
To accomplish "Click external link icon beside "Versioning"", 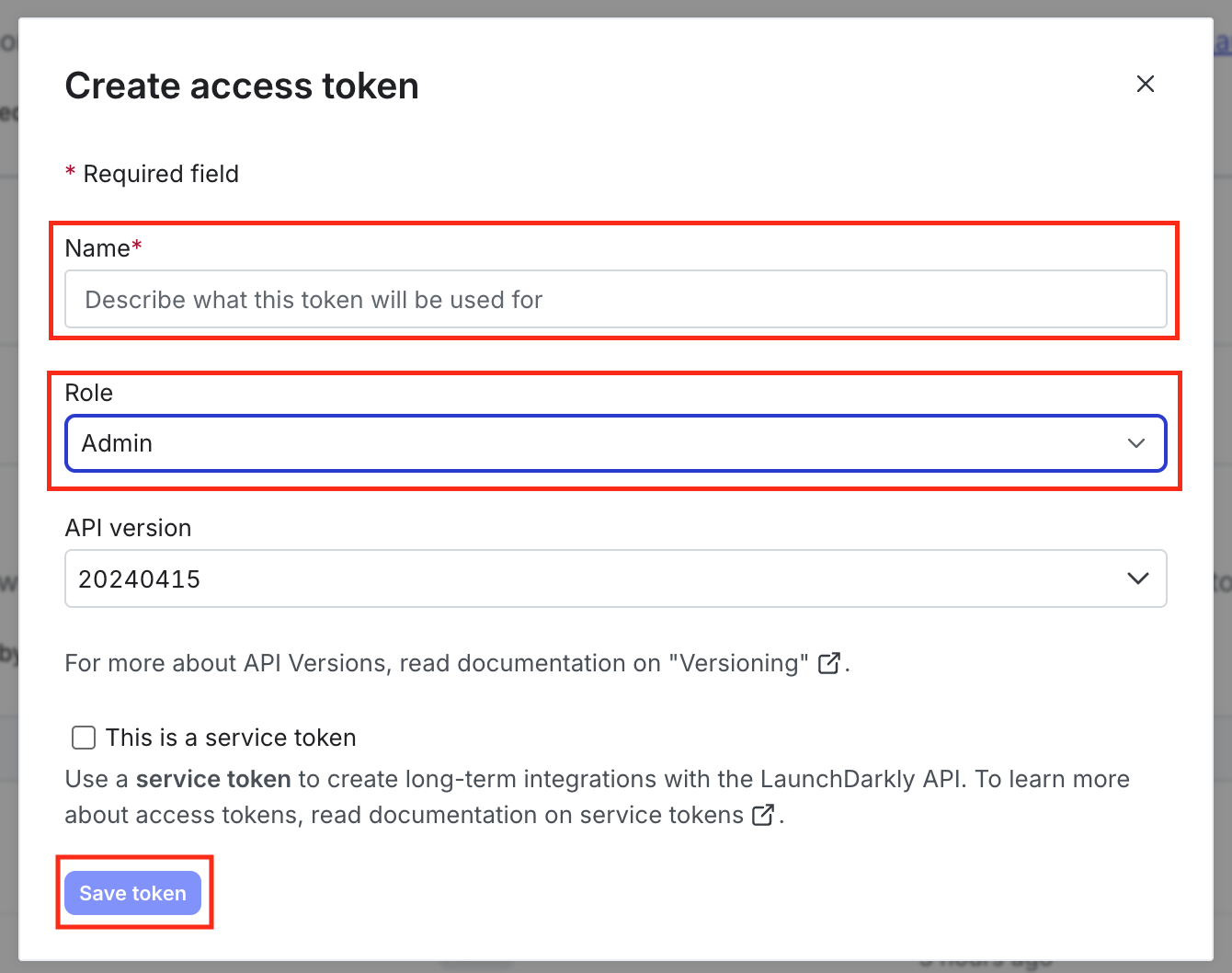I will coord(828,663).
